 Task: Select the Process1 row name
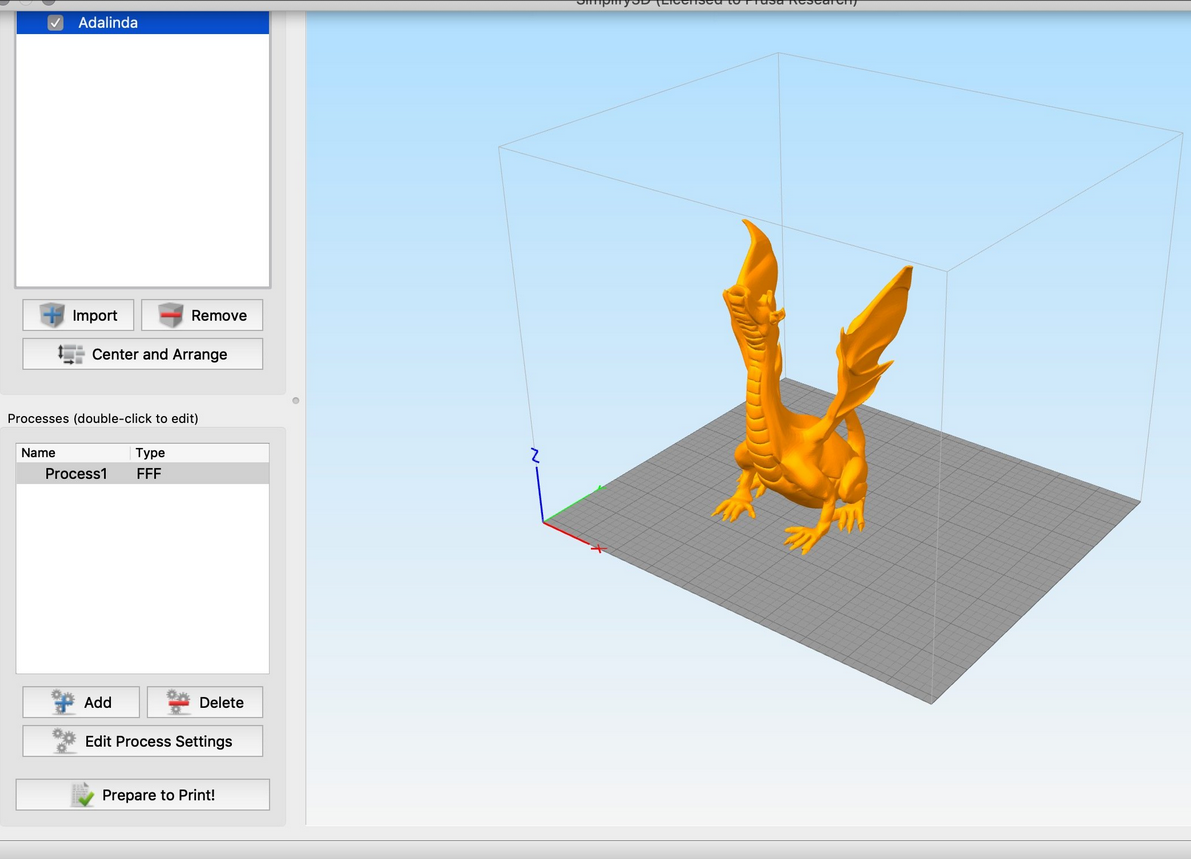coord(76,474)
